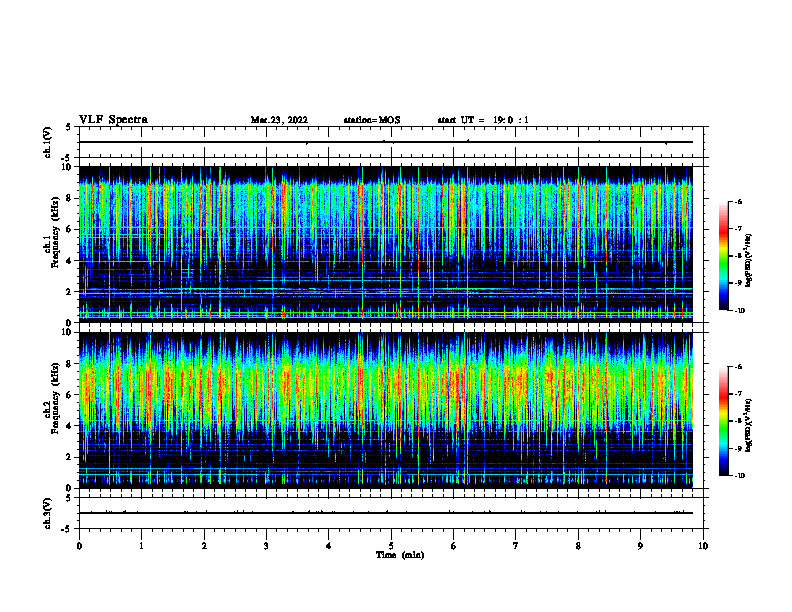
Task: Click the time axis tick label 9
Action: pos(640,546)
